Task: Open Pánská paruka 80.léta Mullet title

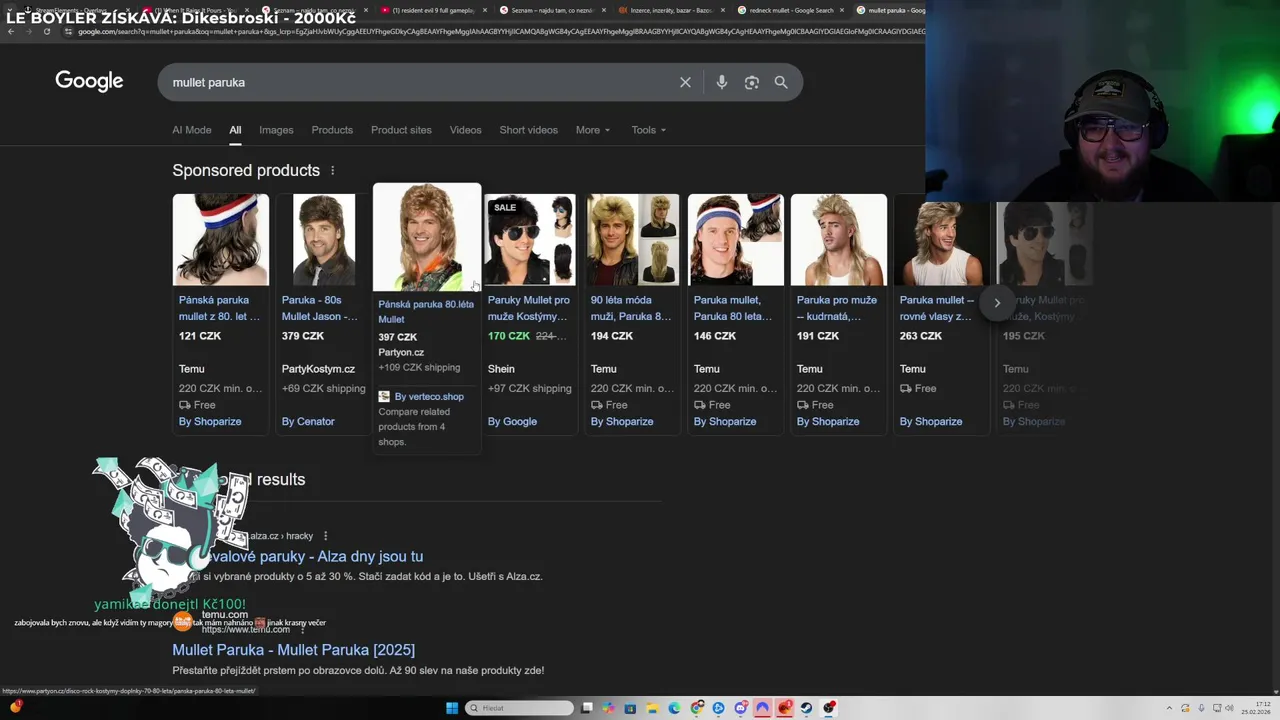Action: (426, 312)
